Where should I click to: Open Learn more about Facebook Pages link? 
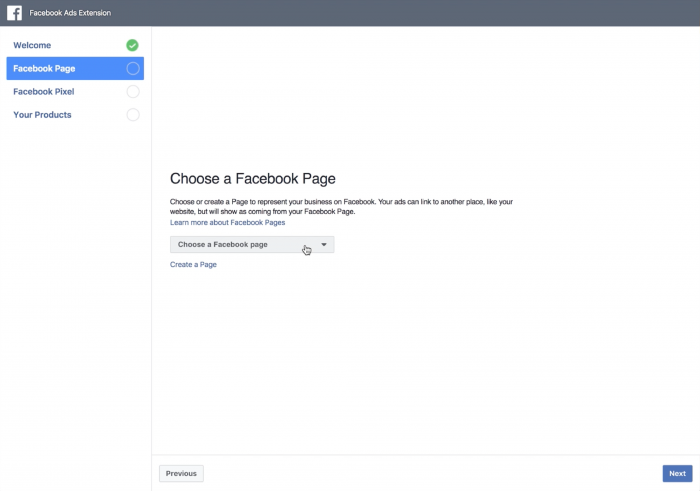(227, 222)
